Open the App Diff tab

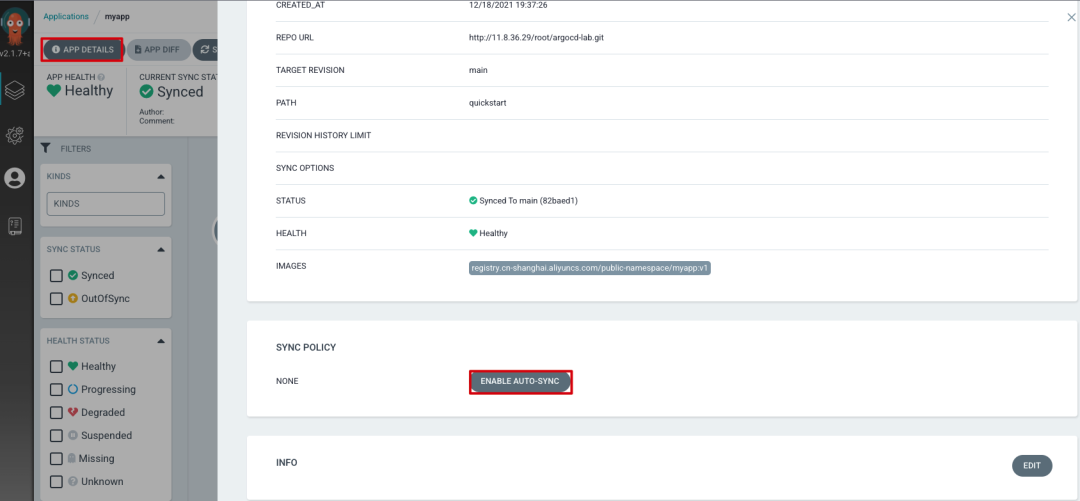(x=157, y=49)
